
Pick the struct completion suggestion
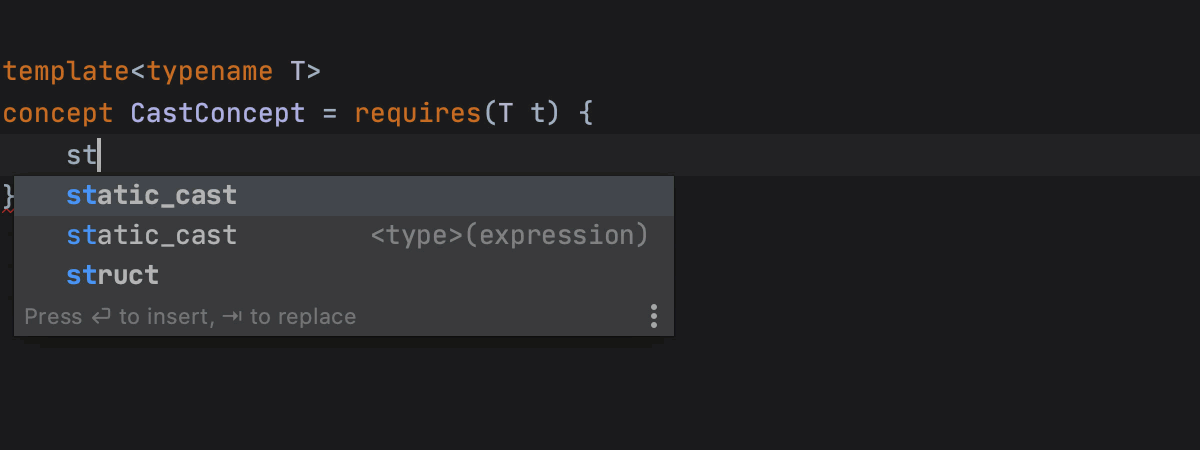[x=343, y=275]
